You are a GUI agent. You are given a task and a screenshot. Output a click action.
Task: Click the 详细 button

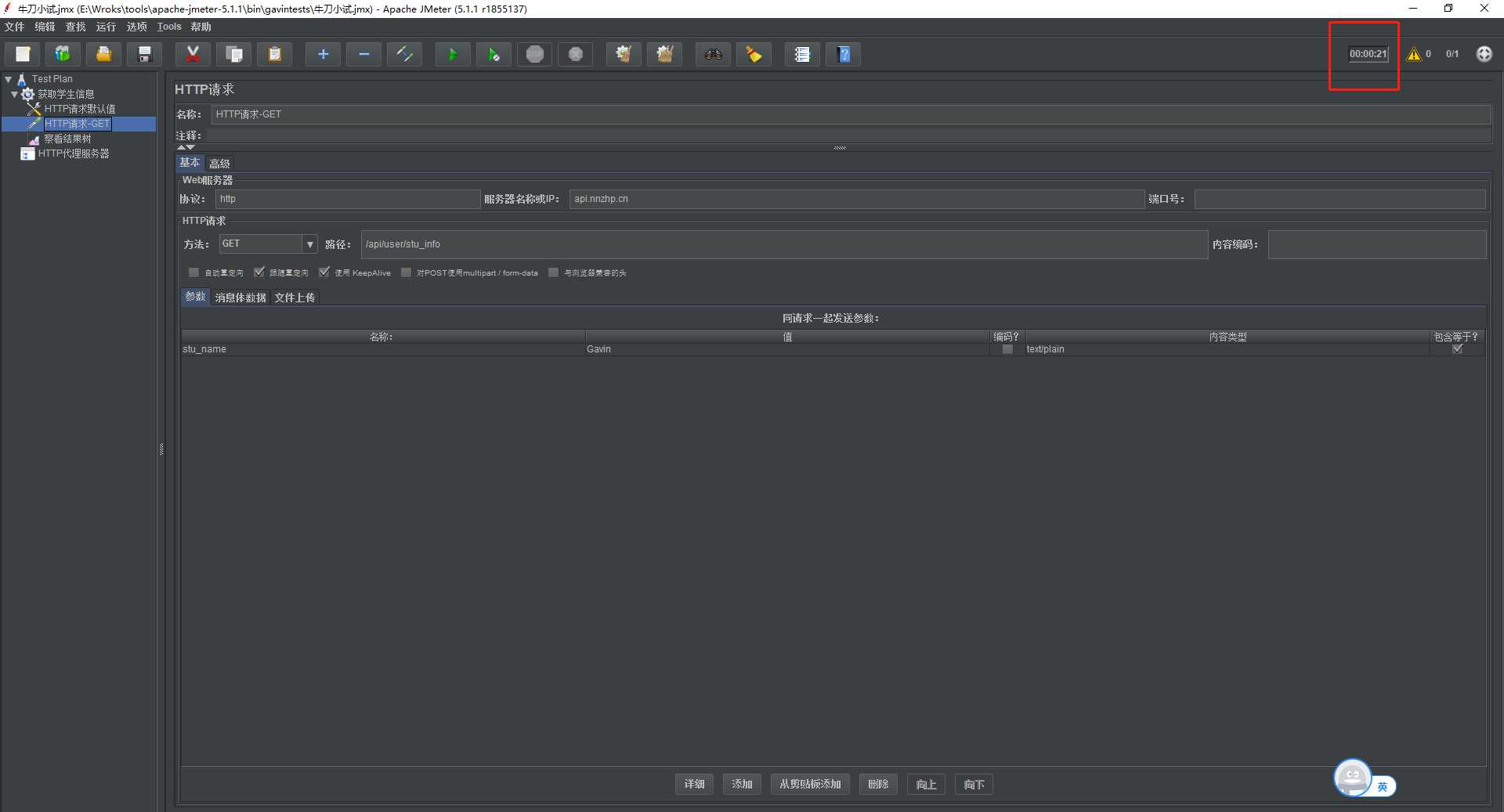(x=694, y=784)
